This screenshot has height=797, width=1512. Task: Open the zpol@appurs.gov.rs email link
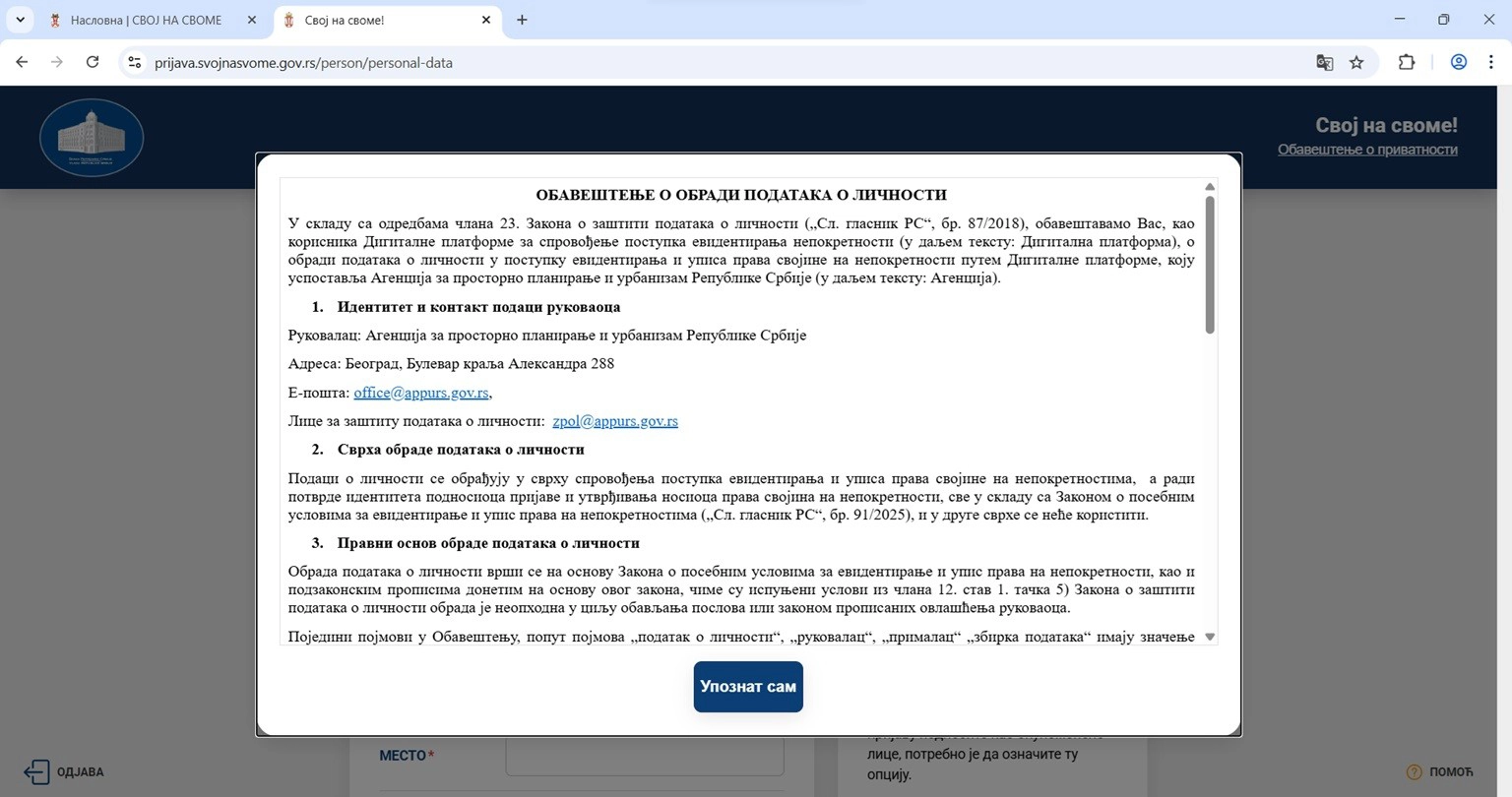click(x=615, y=421)
